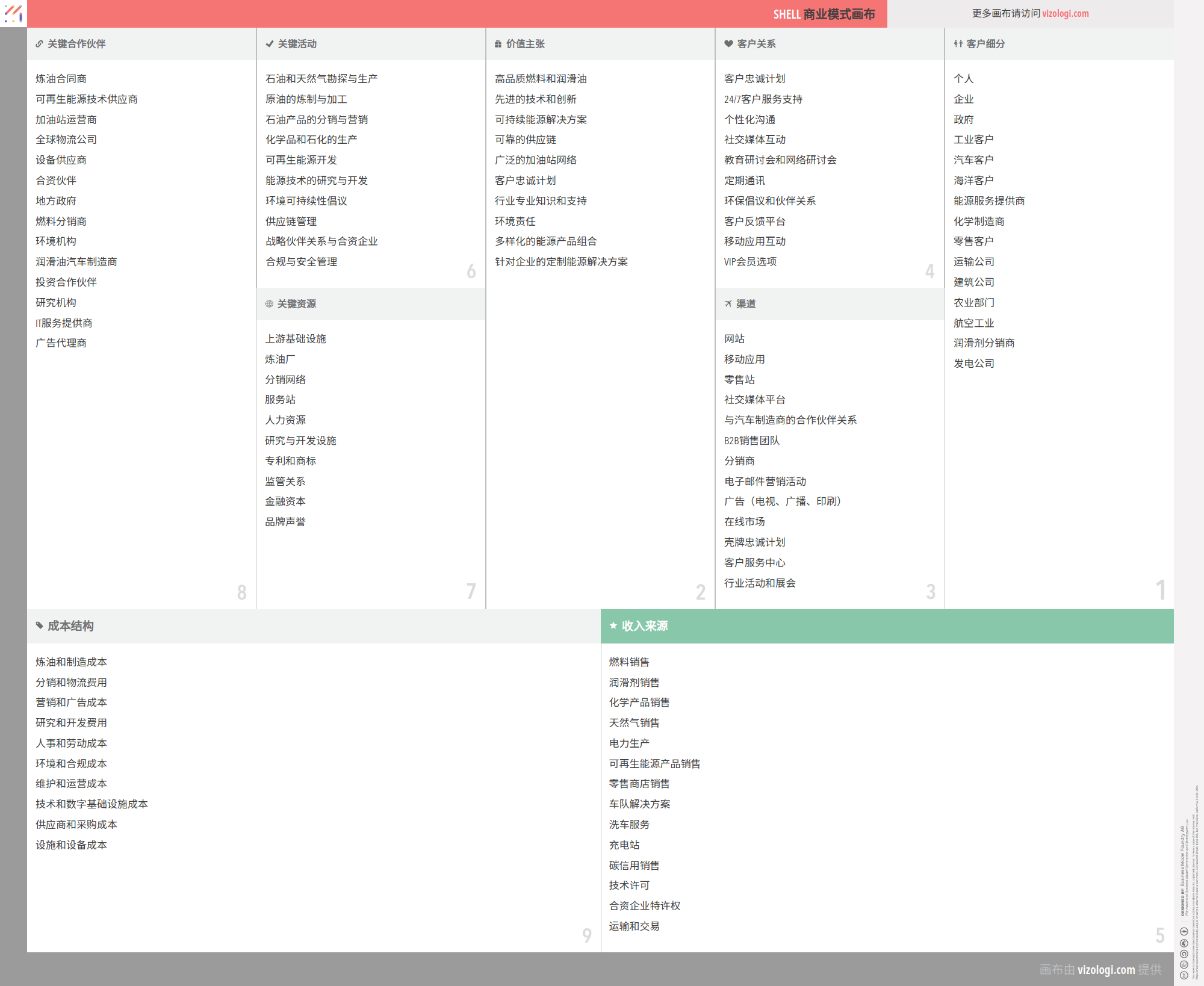Click the globe icon beside 关键资源
The image size is (1204, 986).
point(269,304)
